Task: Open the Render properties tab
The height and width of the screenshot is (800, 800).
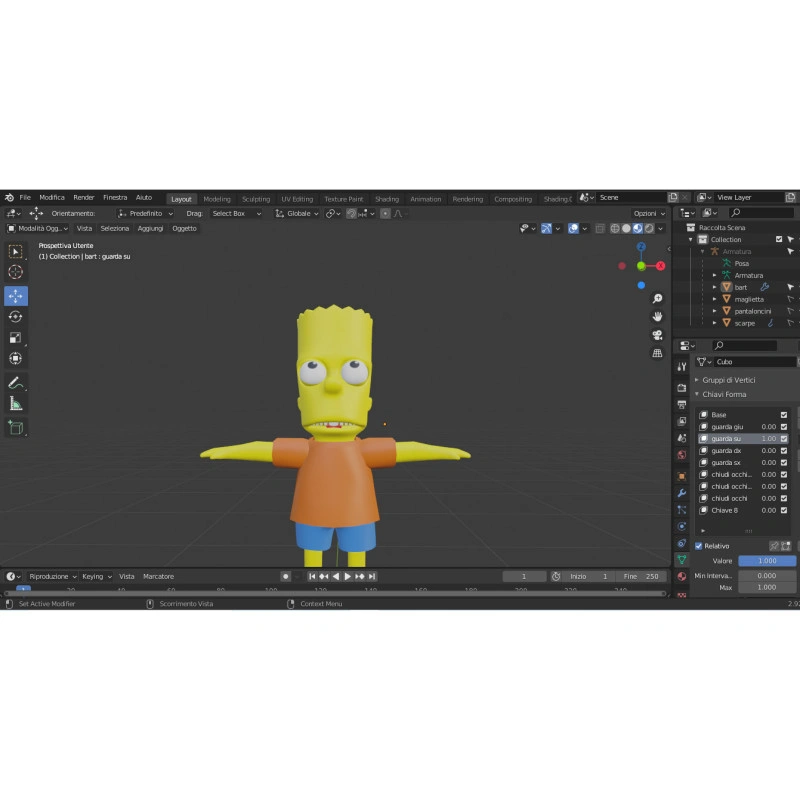Action: pyautogui.click(x=682, y=388)
